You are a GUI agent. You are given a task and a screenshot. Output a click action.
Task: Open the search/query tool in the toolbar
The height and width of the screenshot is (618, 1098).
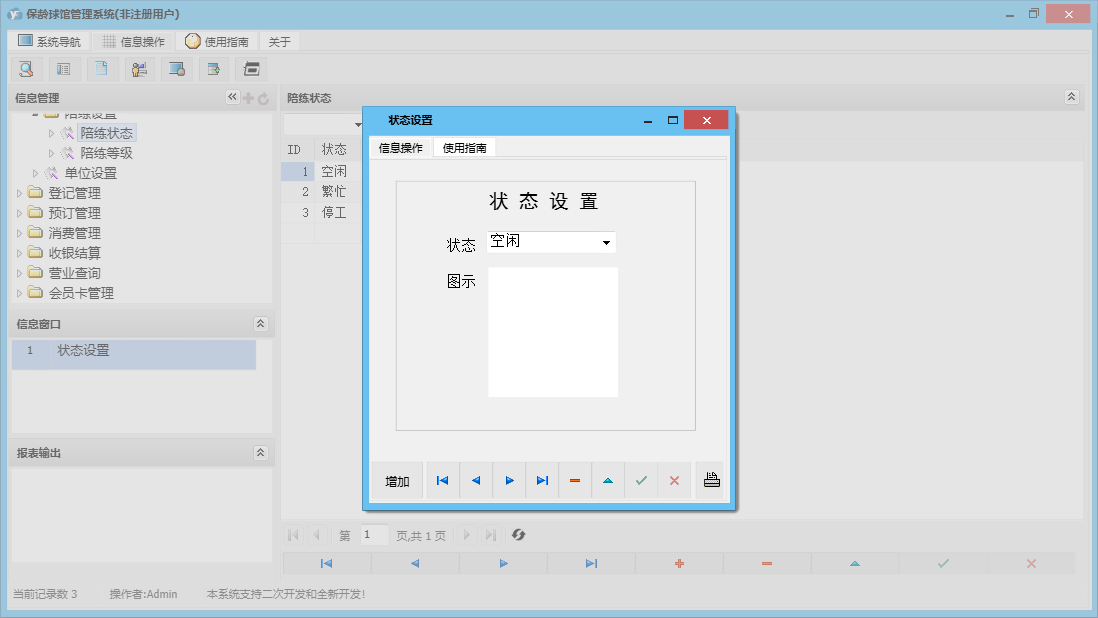tap(26, 68)
